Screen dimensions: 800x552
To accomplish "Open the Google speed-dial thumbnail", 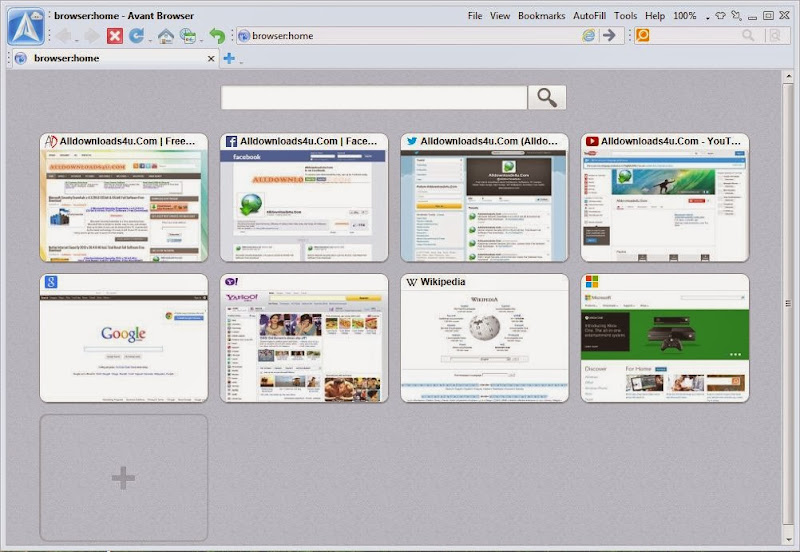I will click(124, 338).
